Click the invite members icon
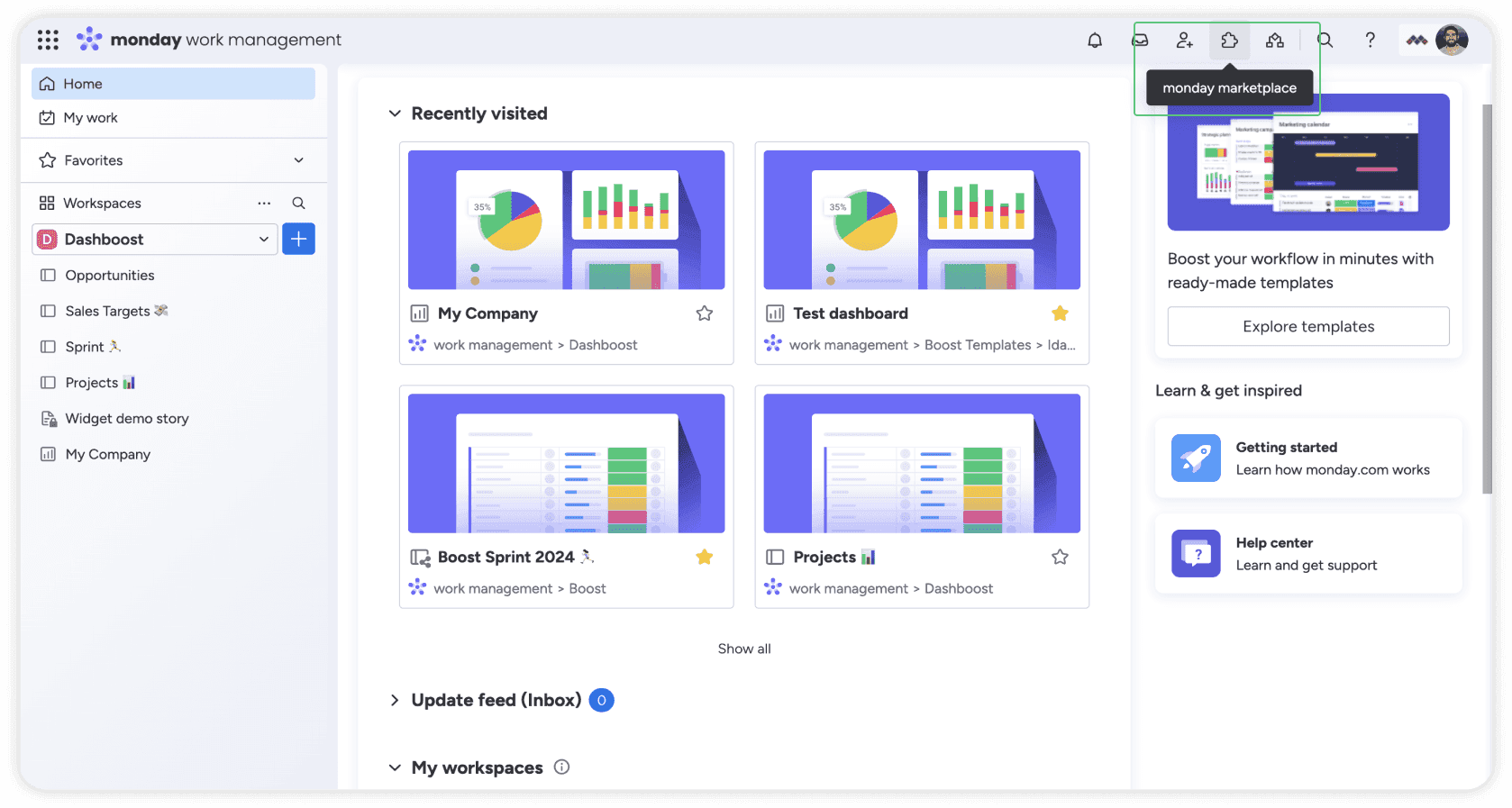Viewport: 1512px width, 808px height. coord(1185,40)
